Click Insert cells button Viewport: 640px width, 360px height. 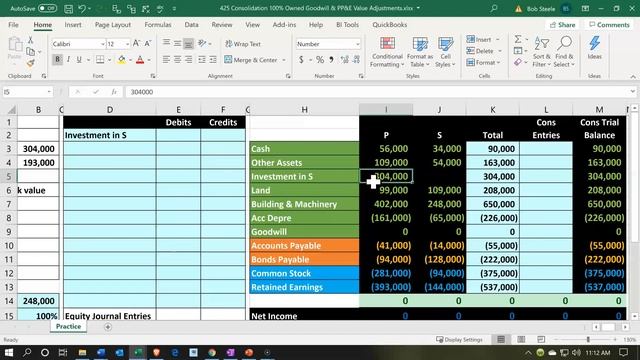pos(479,40)
